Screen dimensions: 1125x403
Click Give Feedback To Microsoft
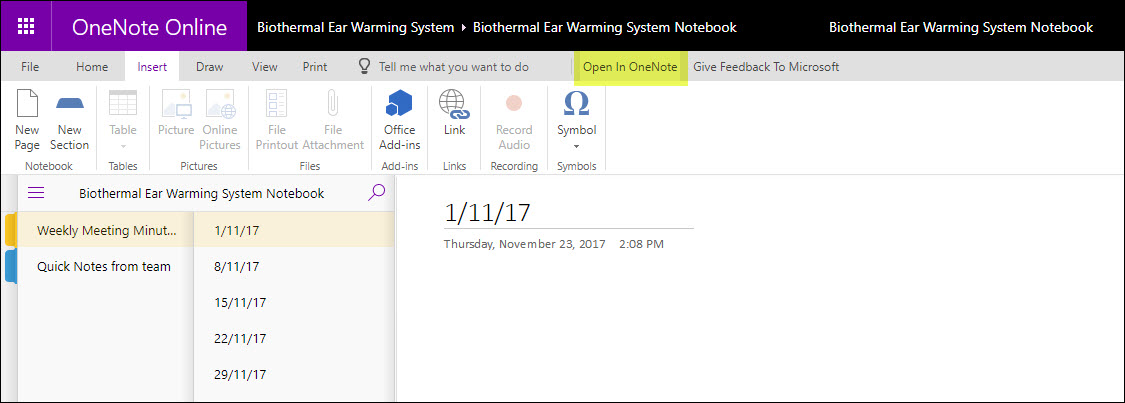click(x=766, y=67)
